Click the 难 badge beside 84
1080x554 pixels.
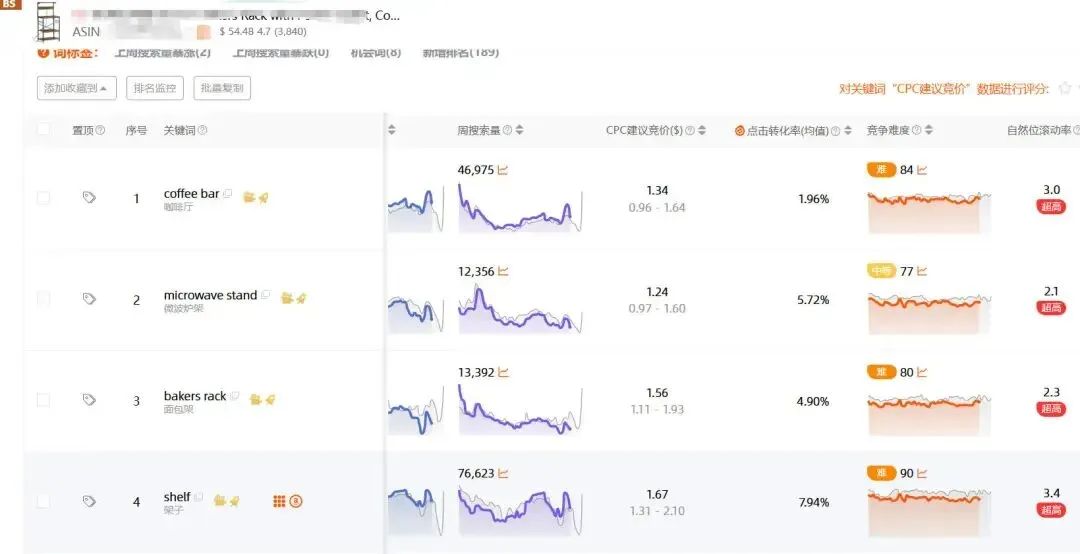tap(881, 170)
